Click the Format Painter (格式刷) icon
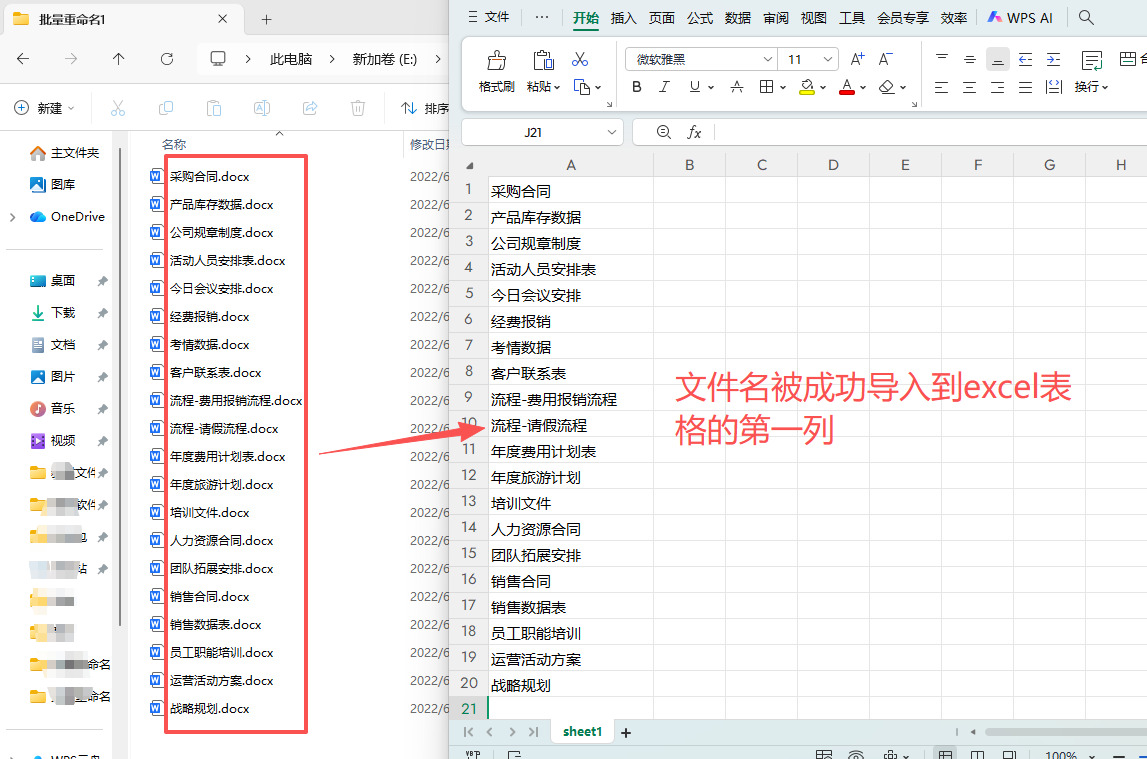Viewport: 1147px width, 759px height. click(x=497, y=61)
